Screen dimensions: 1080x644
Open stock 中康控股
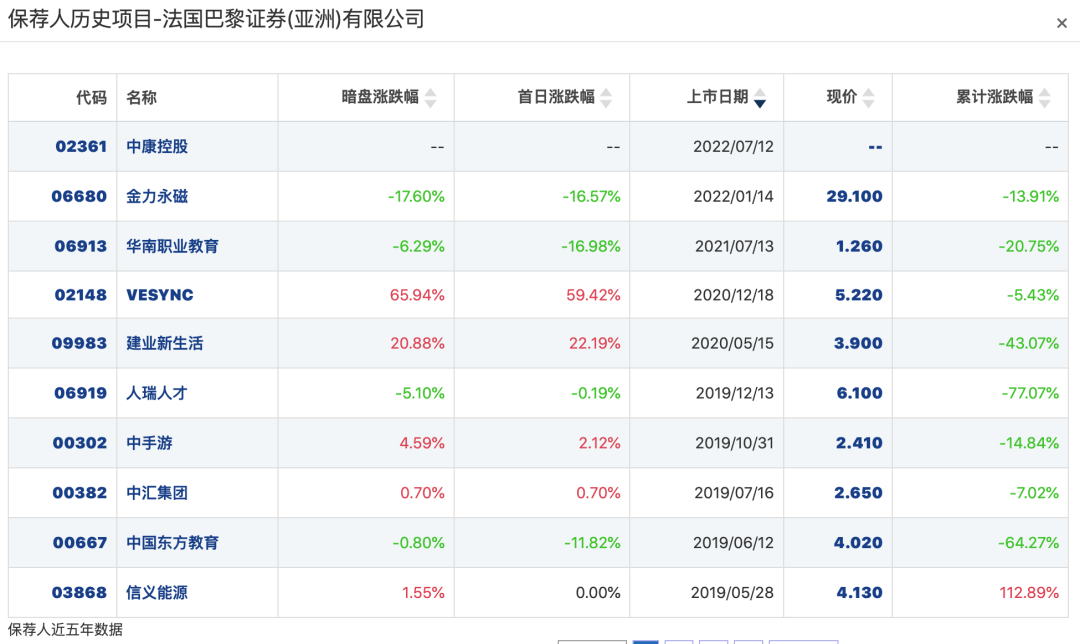point(157,147)
